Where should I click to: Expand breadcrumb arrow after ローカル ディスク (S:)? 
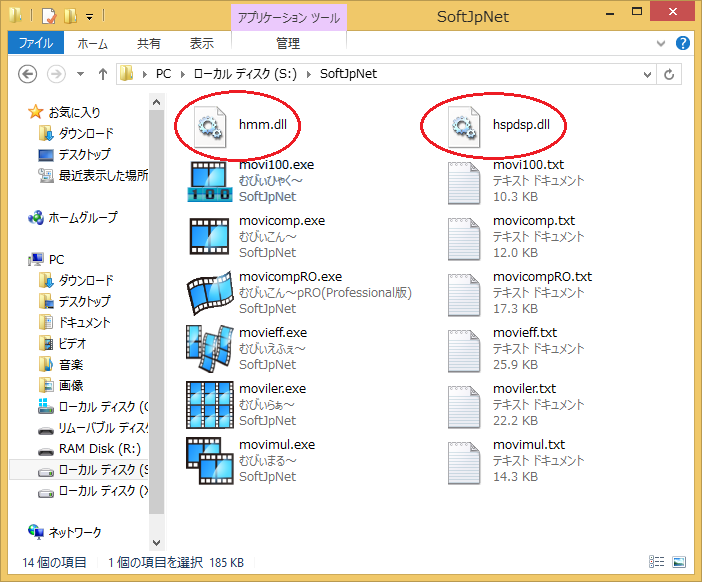[x=309, y=74]
